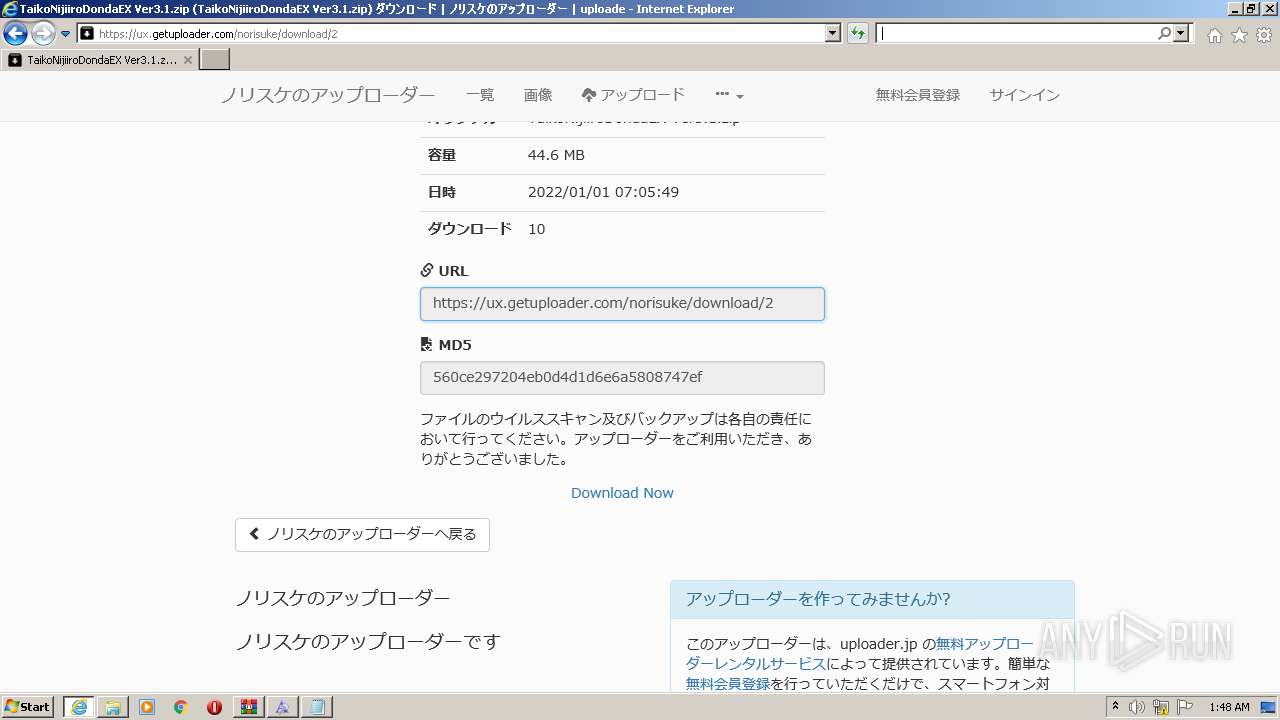
Task: Click the アップローダーを作ってみませんか? panel heading
Action: pos(818,599)
